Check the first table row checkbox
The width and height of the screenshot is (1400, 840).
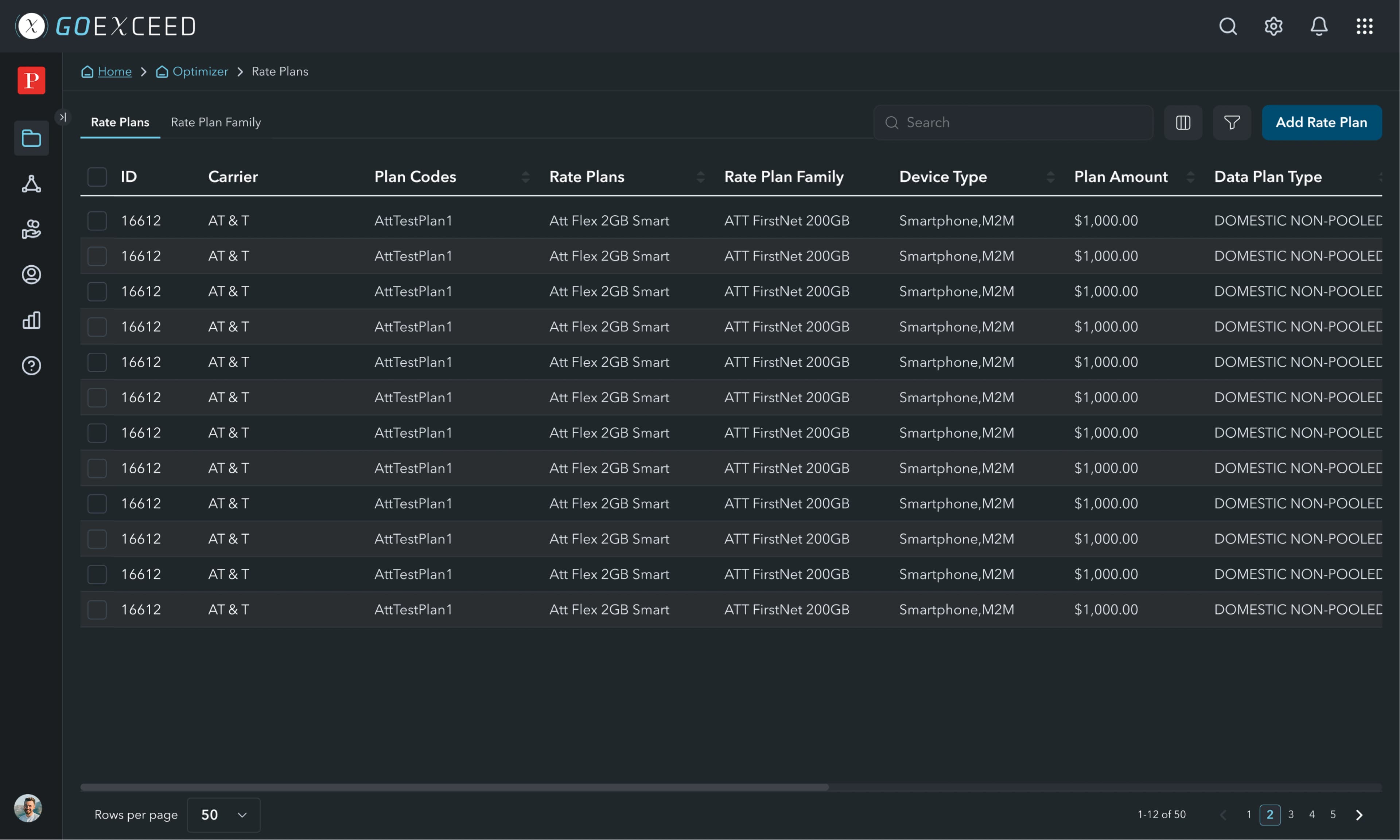tap(97, 221)
